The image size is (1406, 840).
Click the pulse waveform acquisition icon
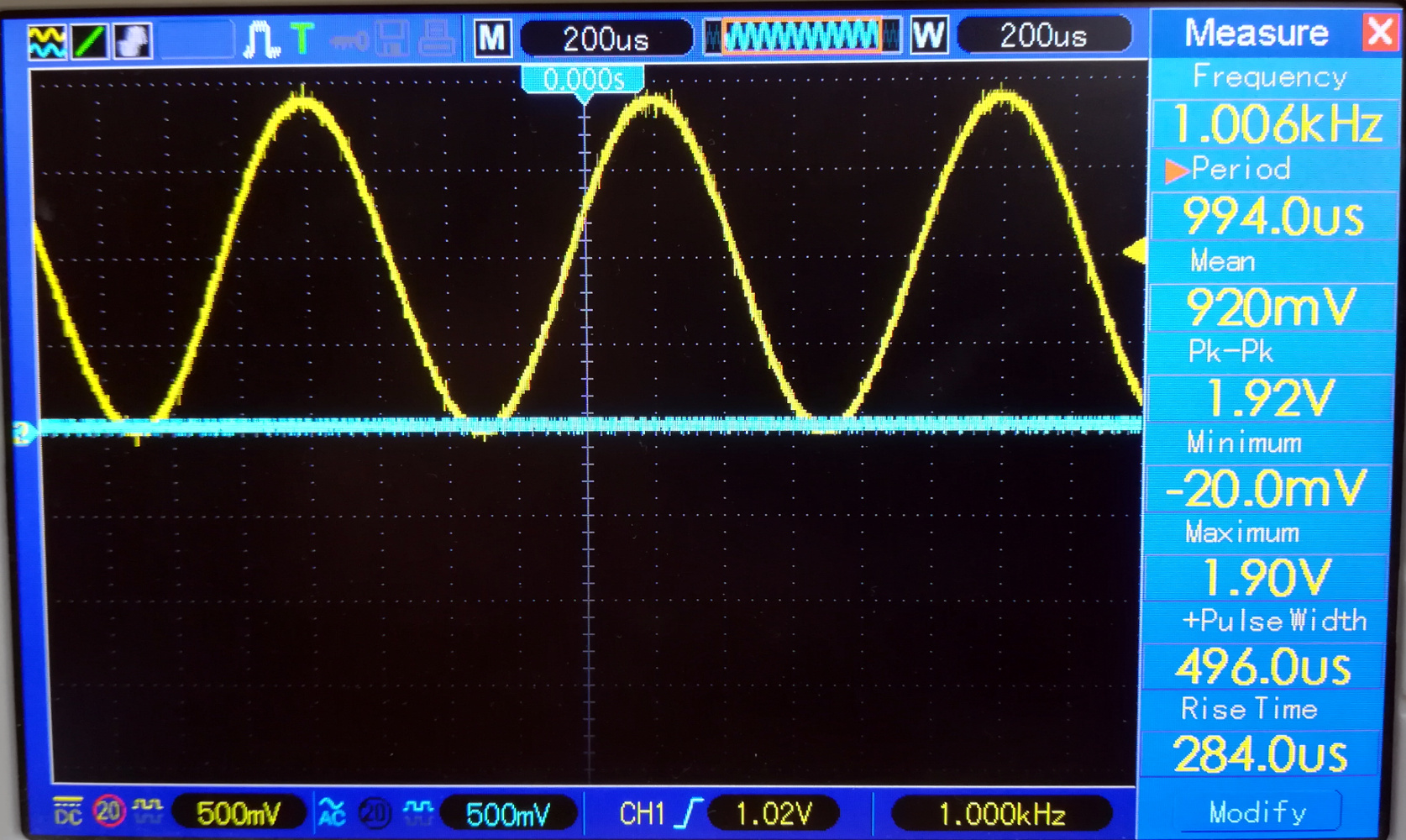pyautogui.click(x=261, y=39)
